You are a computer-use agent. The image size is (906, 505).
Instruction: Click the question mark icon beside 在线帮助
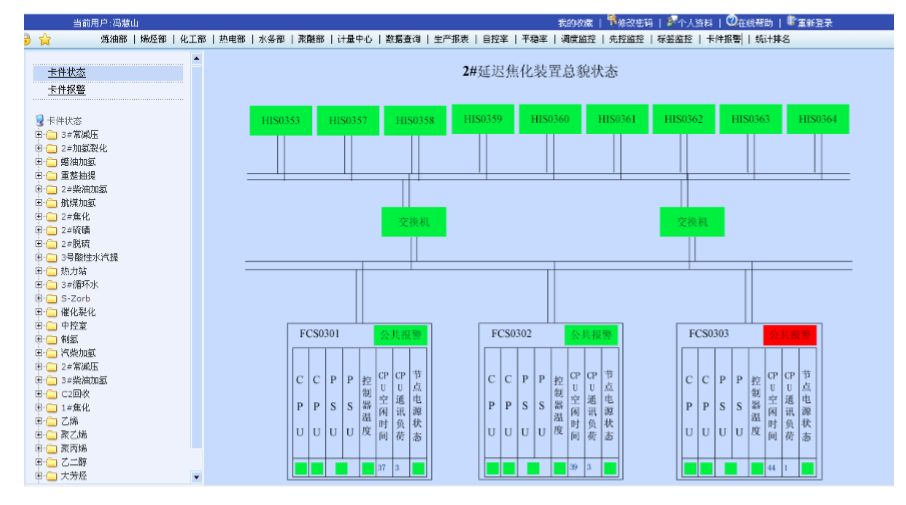(732, 21)
